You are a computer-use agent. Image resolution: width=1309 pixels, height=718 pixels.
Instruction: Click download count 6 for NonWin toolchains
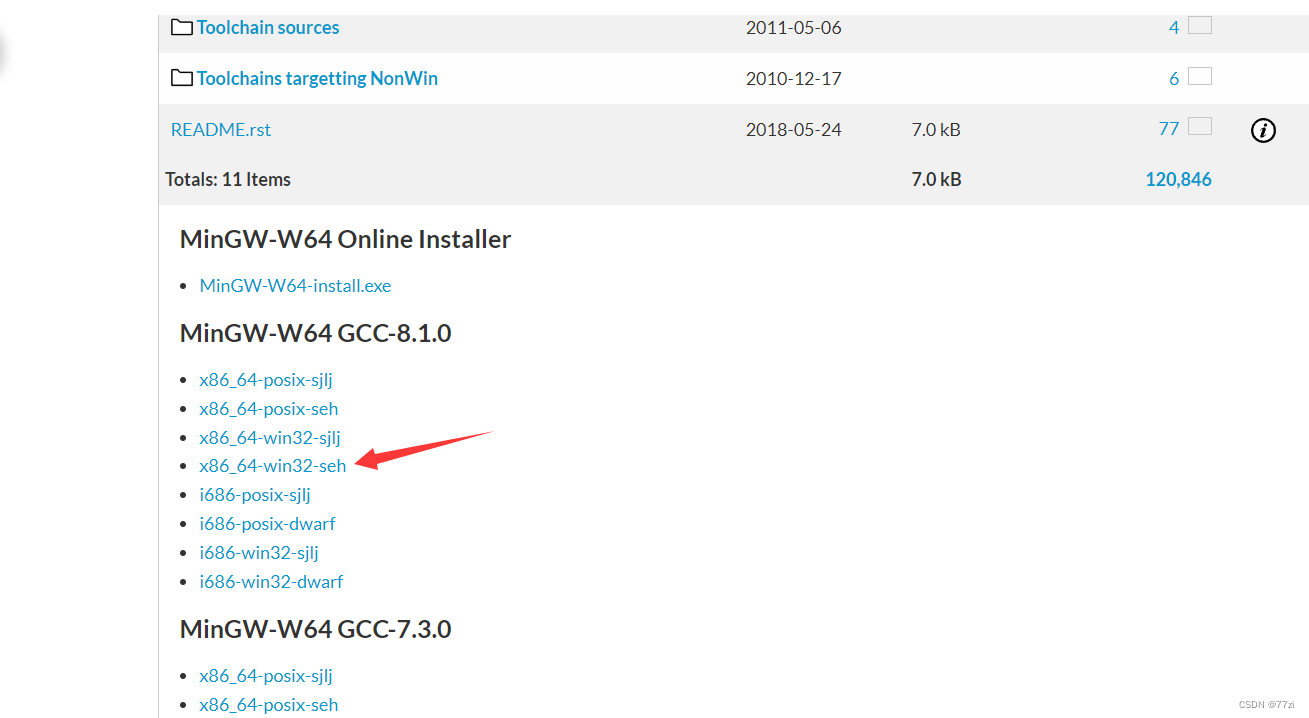1174,79
